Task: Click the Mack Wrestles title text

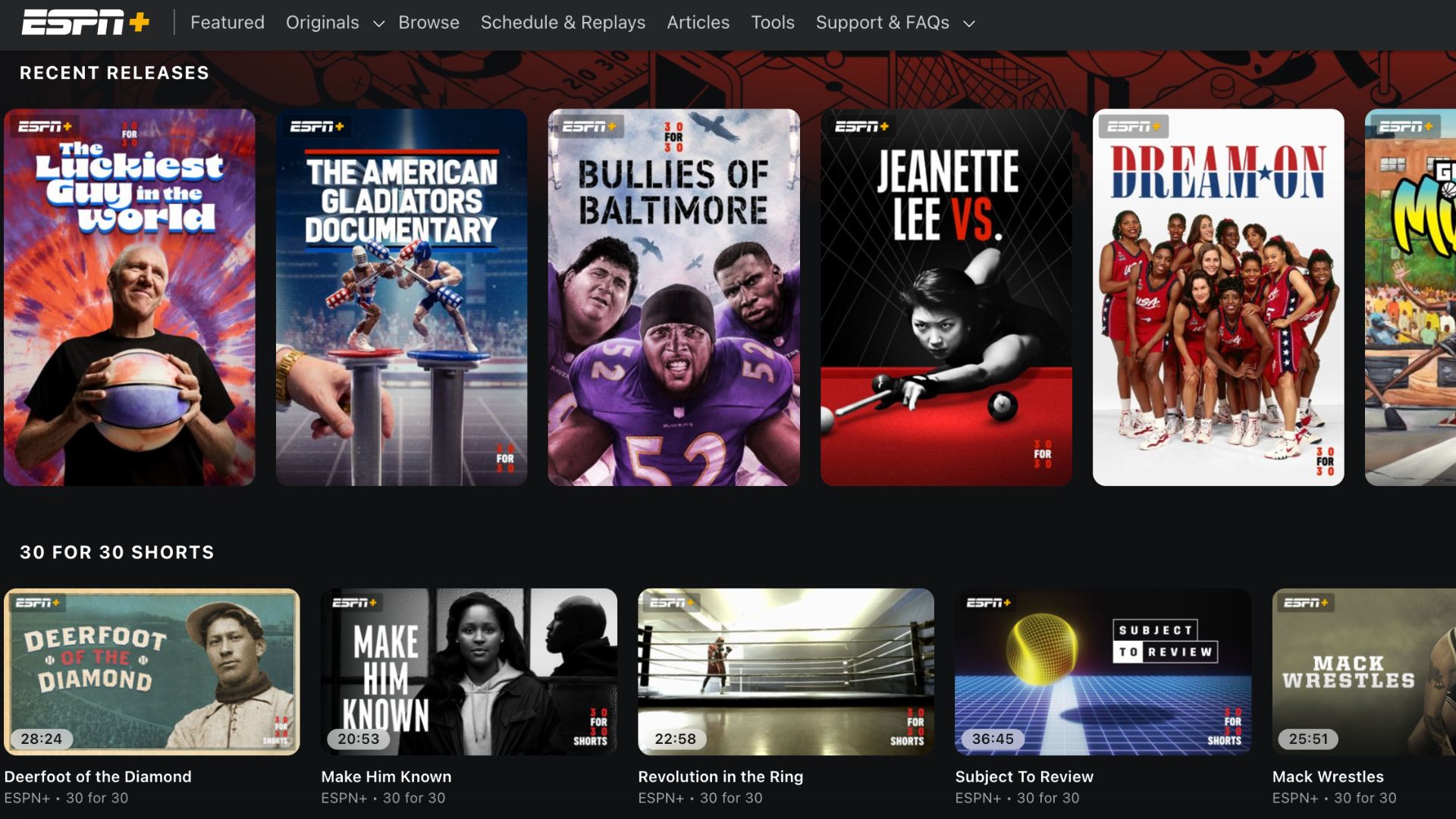Action: 1327,777
